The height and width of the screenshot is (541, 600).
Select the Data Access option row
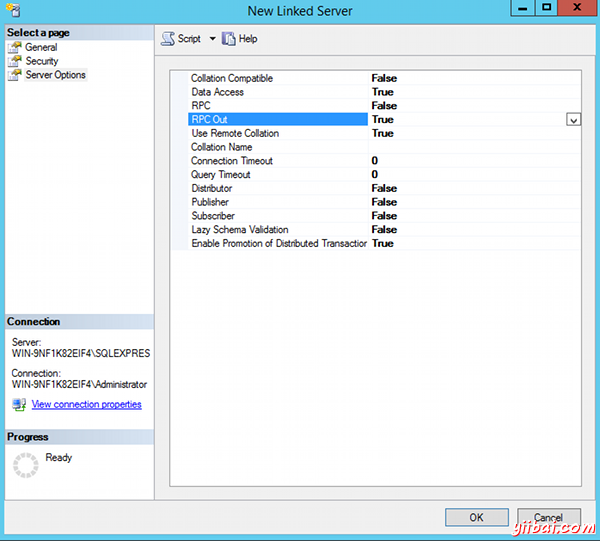[x=376, y=92]
